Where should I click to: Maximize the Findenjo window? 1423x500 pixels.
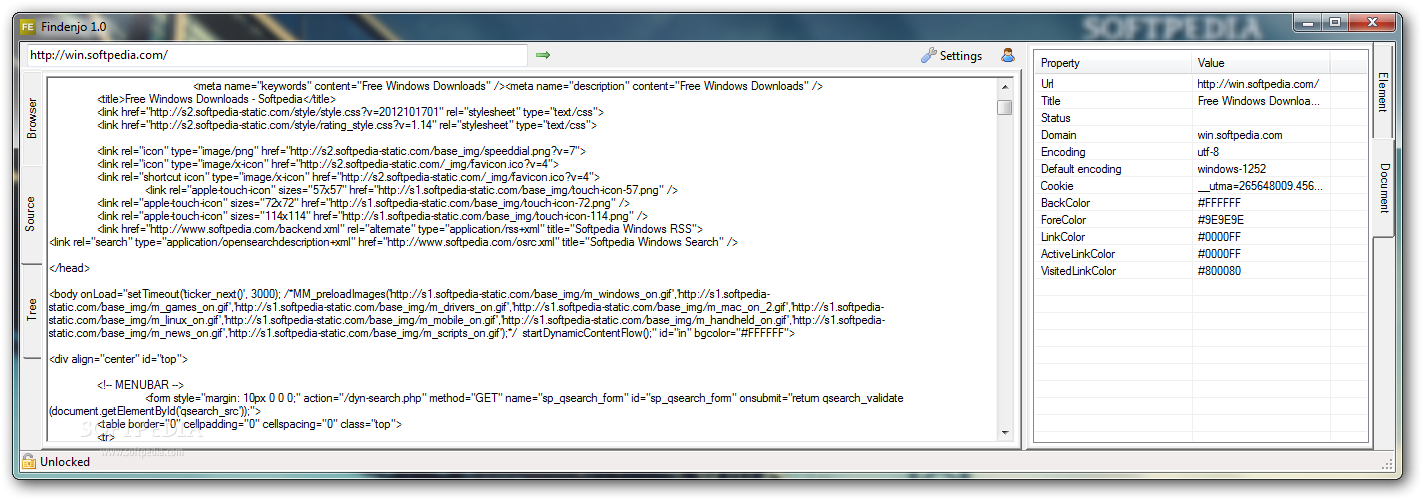point(1335,21)
